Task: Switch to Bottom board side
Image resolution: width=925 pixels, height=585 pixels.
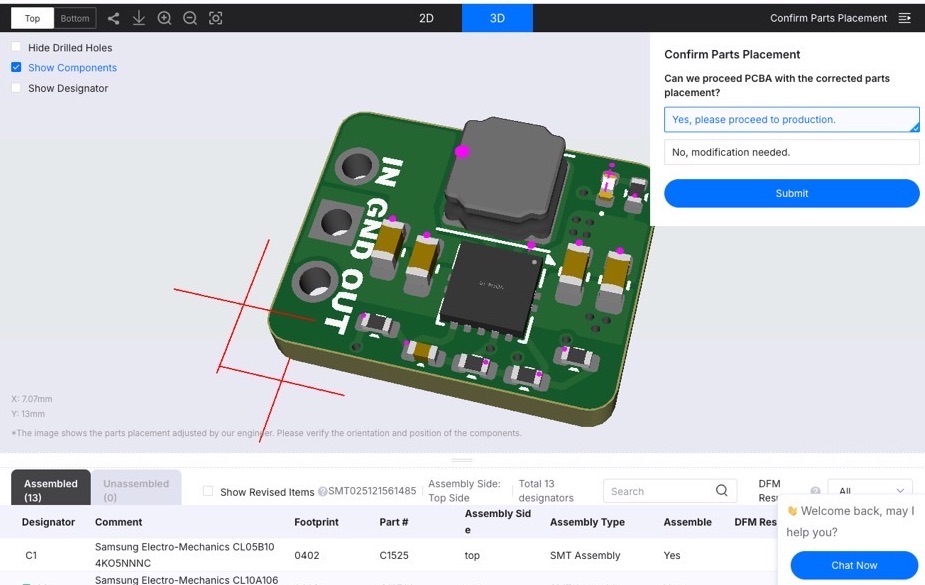Action: 75,18
